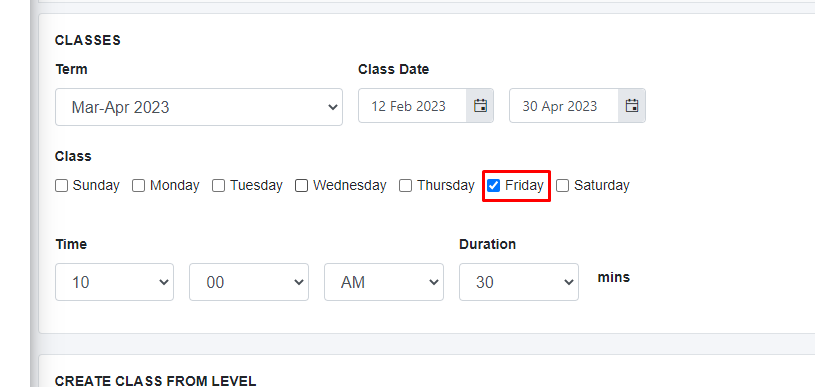Select Wednesday as a class day

click(x=301, y=185)
